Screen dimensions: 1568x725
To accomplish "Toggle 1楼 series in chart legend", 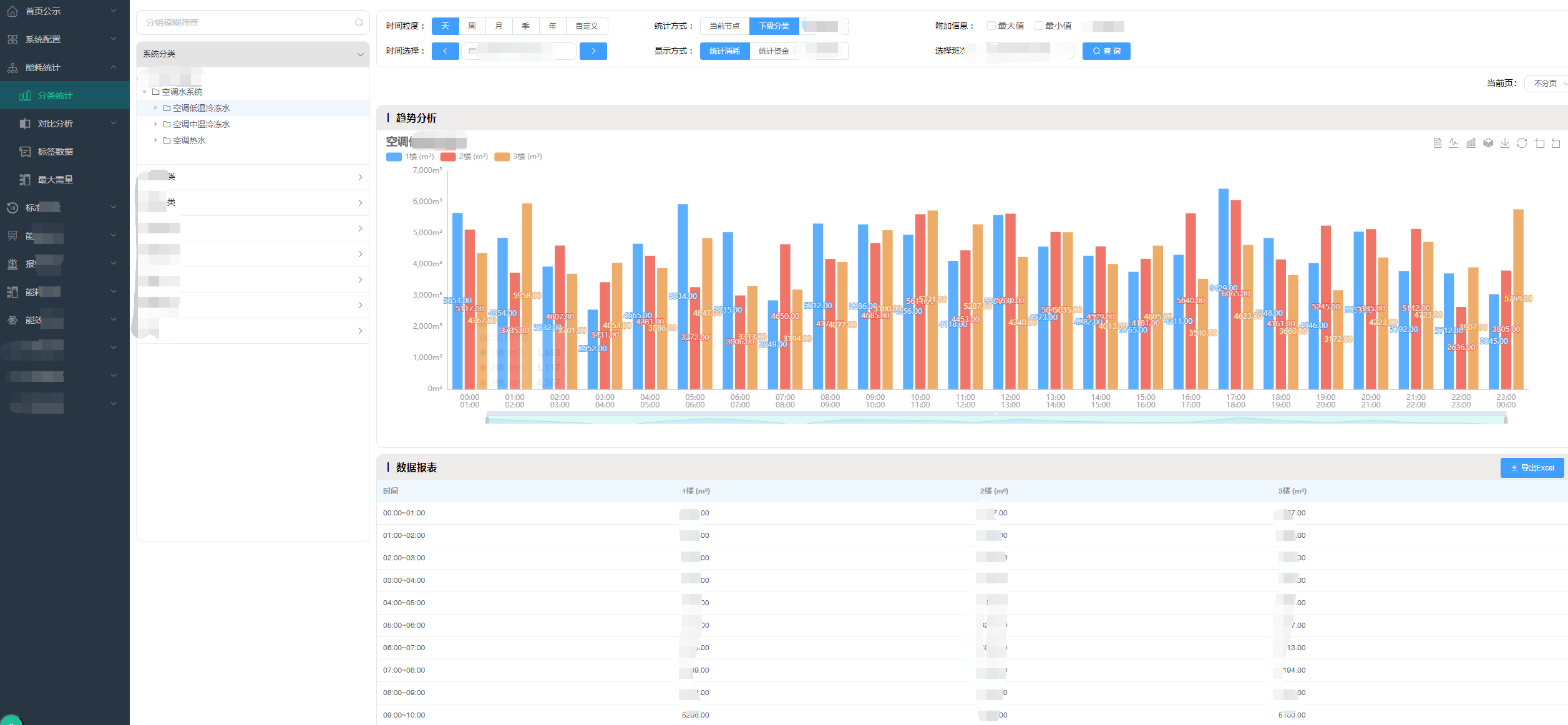I will coord(410,157).
